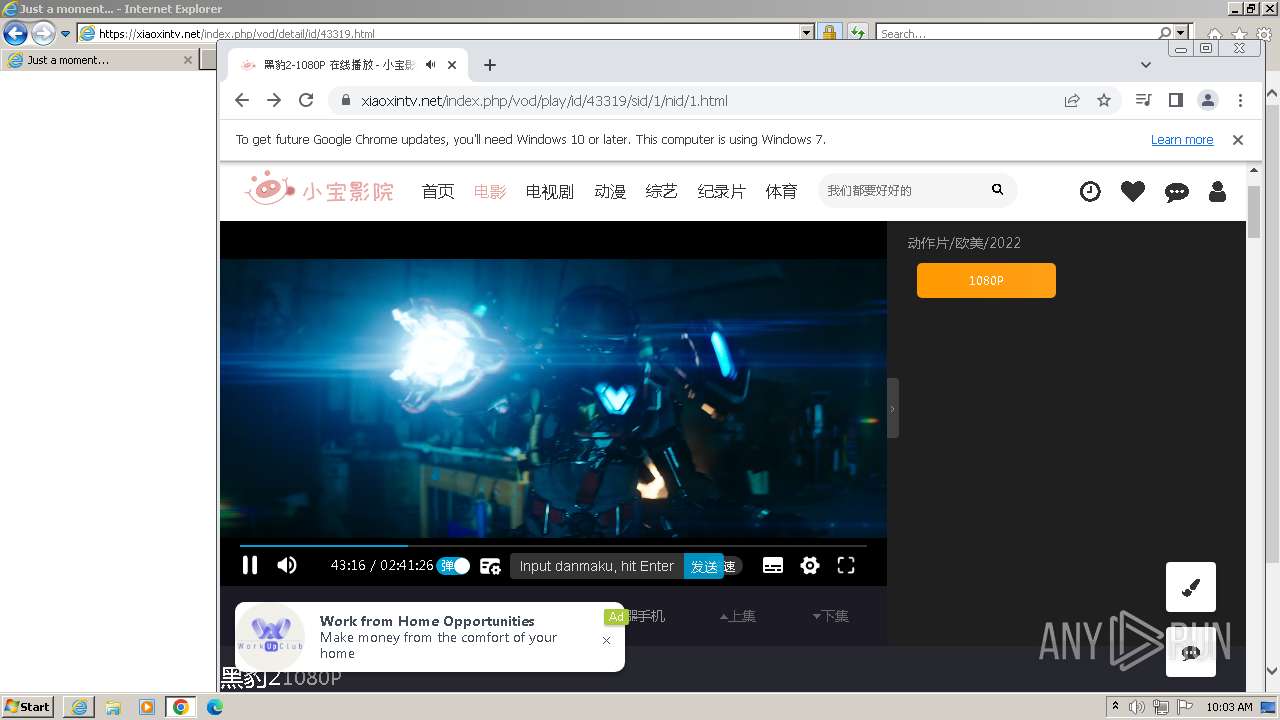
Task: Open Chrome side panel icon
Action: [x=1176, y=100]
